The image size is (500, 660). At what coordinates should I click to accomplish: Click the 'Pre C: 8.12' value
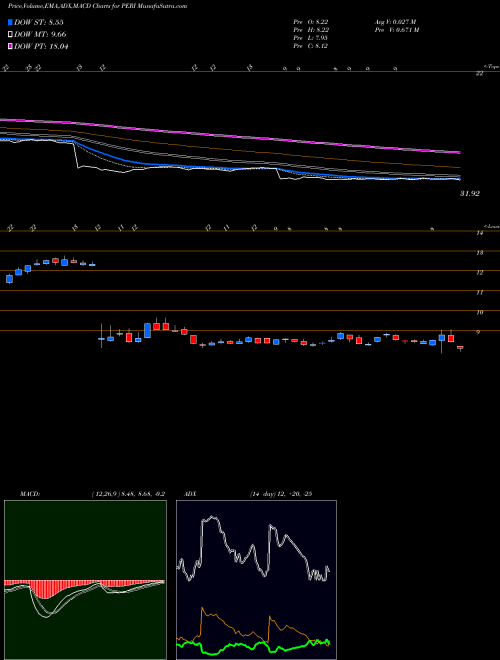click(x=311, y=46)
